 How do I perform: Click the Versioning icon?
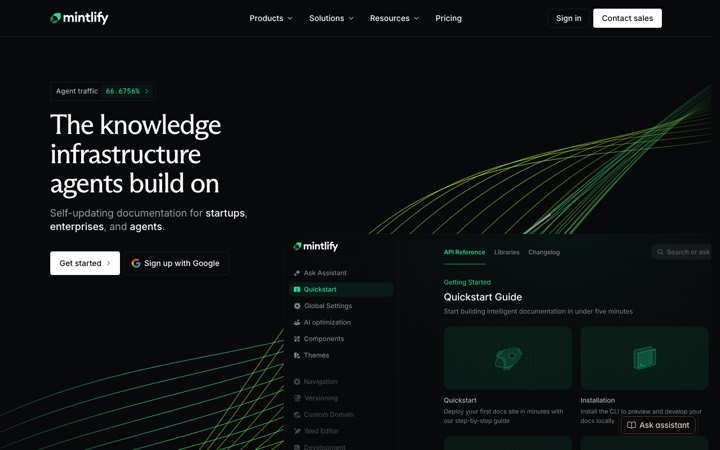[297, 398]
